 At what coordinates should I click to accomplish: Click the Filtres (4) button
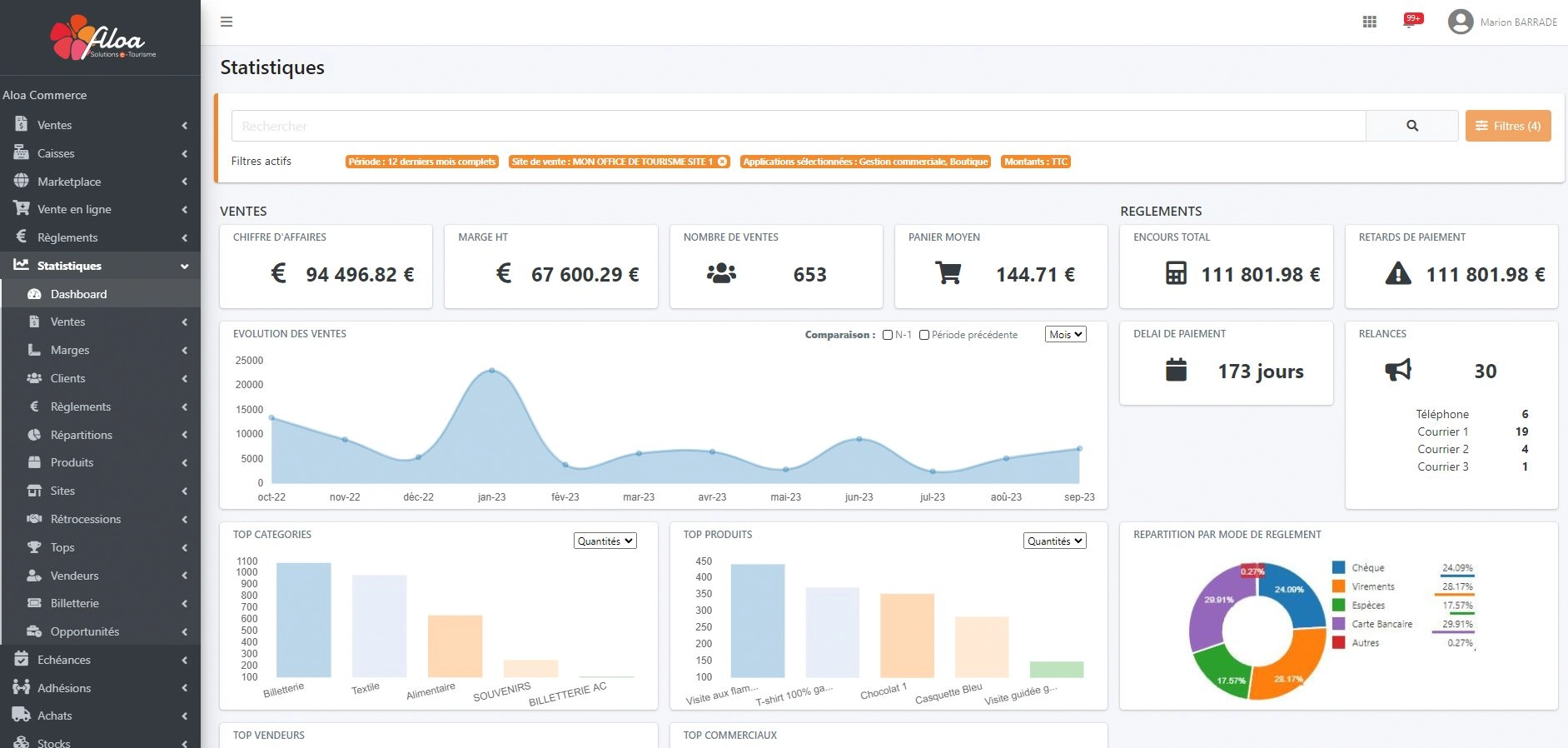1507,126
